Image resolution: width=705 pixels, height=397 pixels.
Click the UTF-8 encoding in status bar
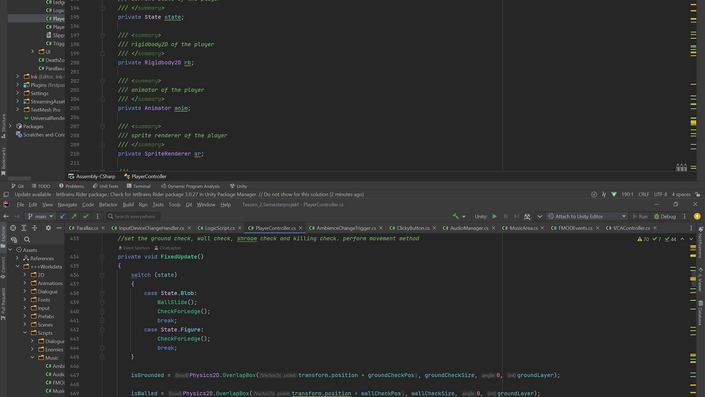coord(660,194)
